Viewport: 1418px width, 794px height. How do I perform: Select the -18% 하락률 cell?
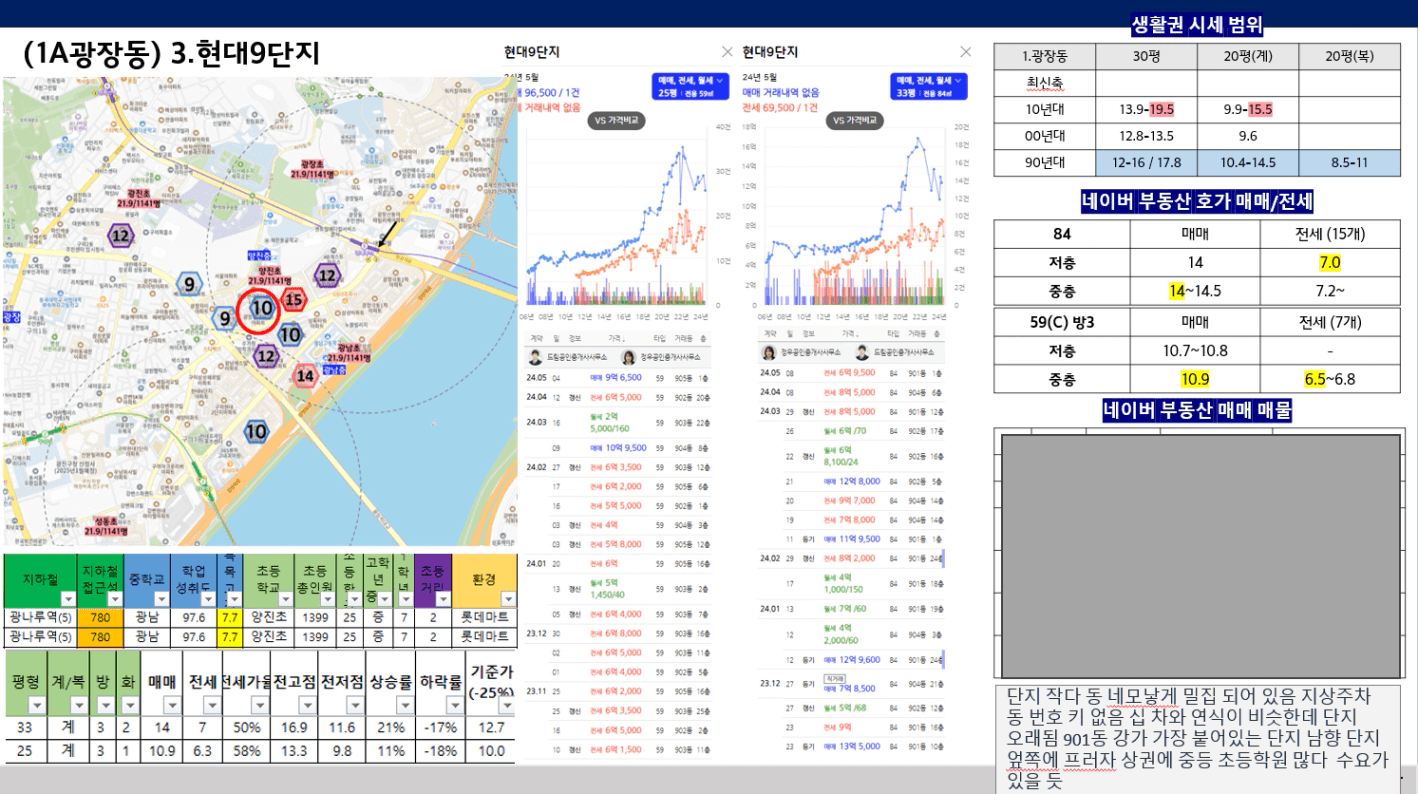point(442,751)
